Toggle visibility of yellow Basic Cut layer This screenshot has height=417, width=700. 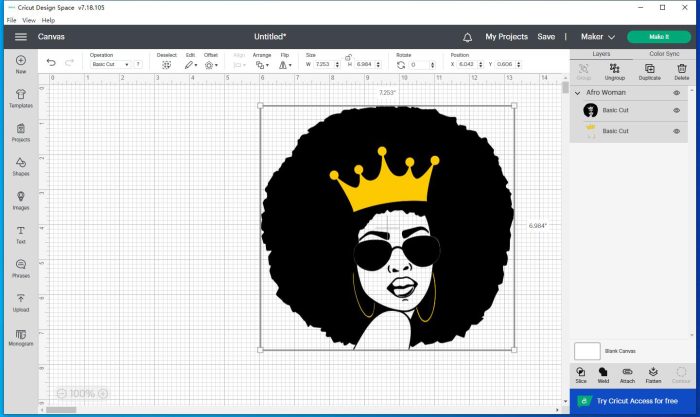(x=676, y=131)
